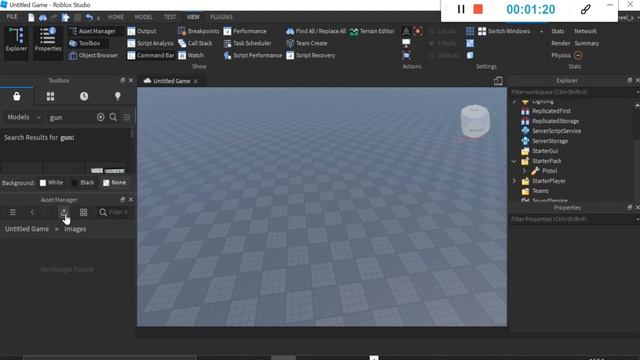
Task: Select ReplicatedStorage in Explorer
Action: (556, 121)
